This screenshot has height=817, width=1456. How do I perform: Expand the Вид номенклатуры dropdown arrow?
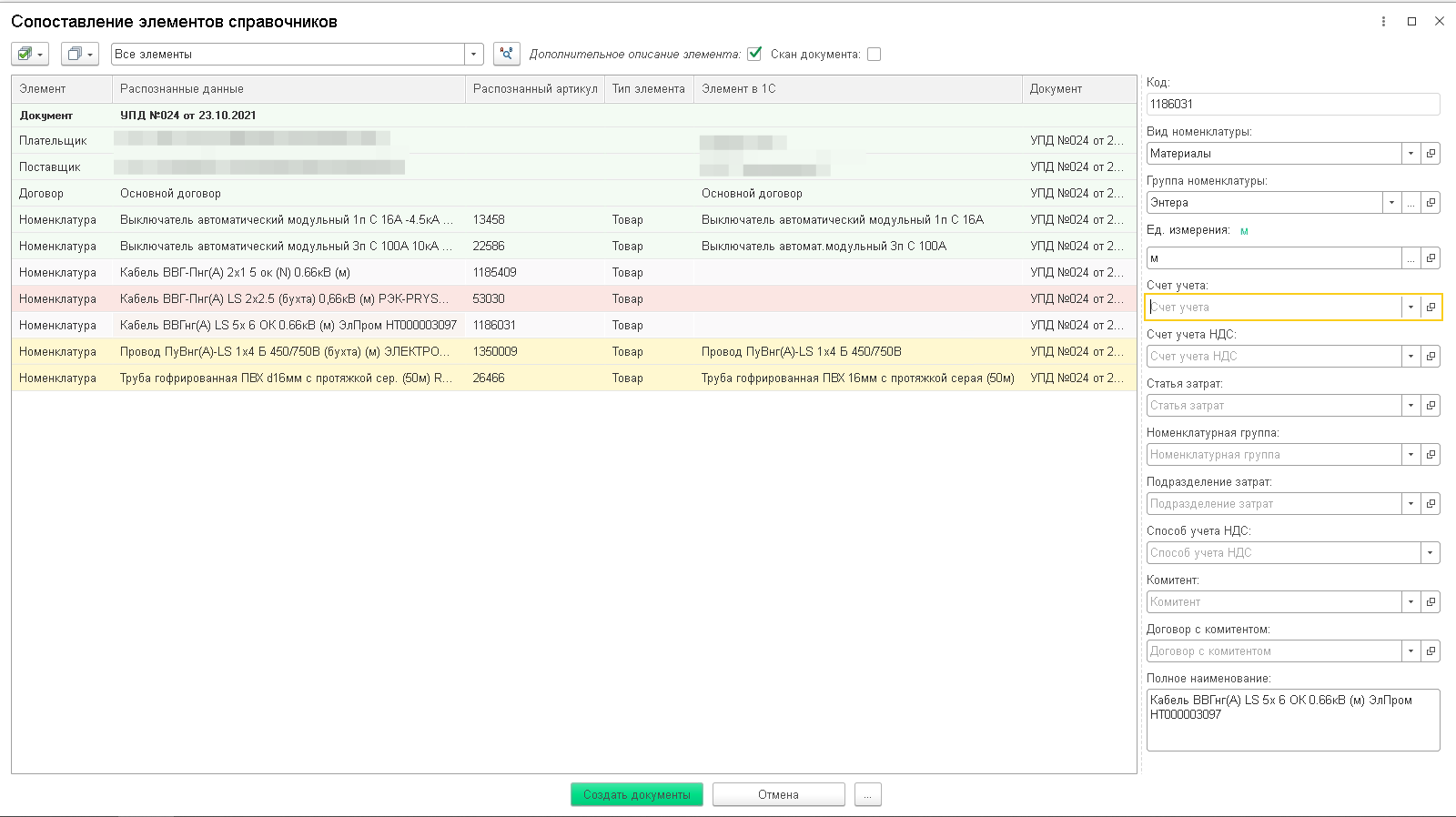click(1411, 154)
